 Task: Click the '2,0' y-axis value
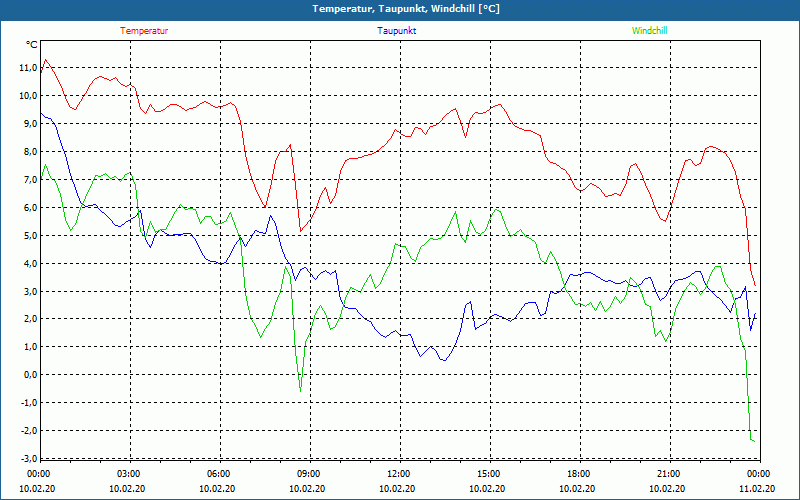point(30,319)
